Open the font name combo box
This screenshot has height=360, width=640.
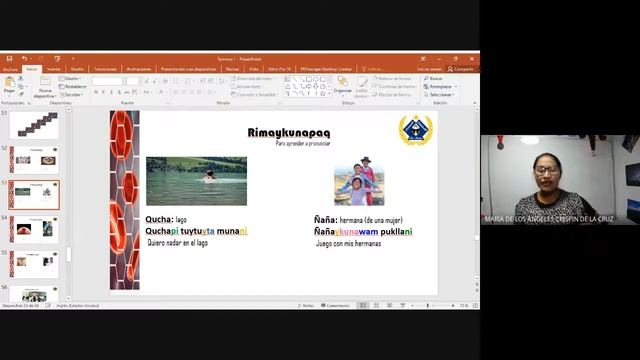click(x=108, y=82)
